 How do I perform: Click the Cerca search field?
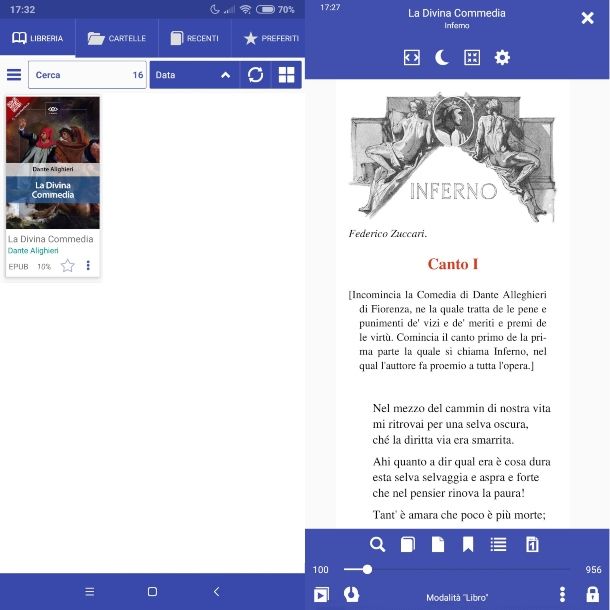click(x=88, y=75)
